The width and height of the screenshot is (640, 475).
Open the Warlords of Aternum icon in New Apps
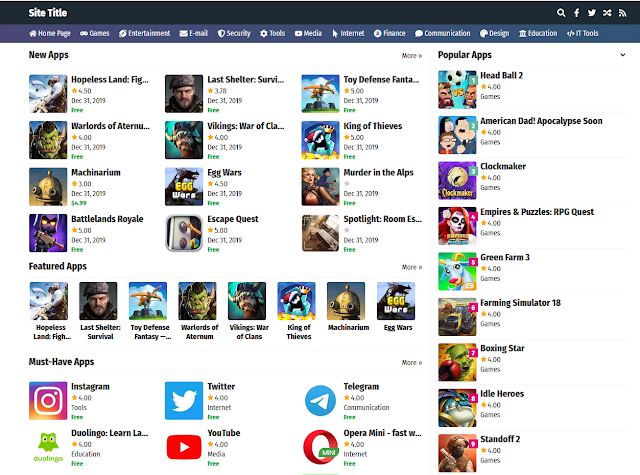(48, 140)
